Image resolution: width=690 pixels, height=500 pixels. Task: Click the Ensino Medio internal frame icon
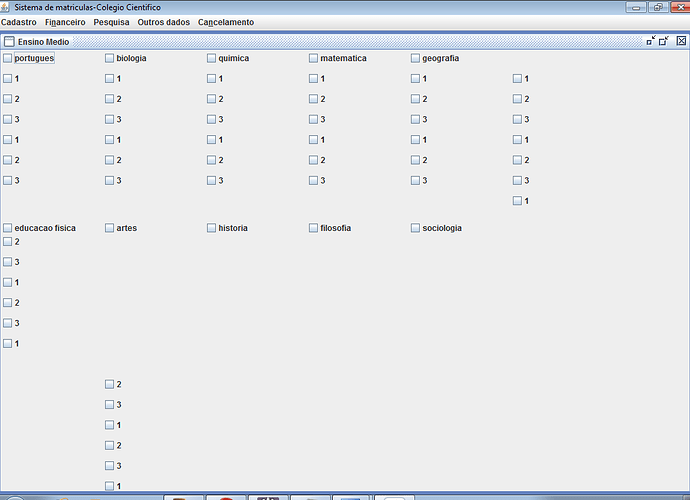pos(9,42)
